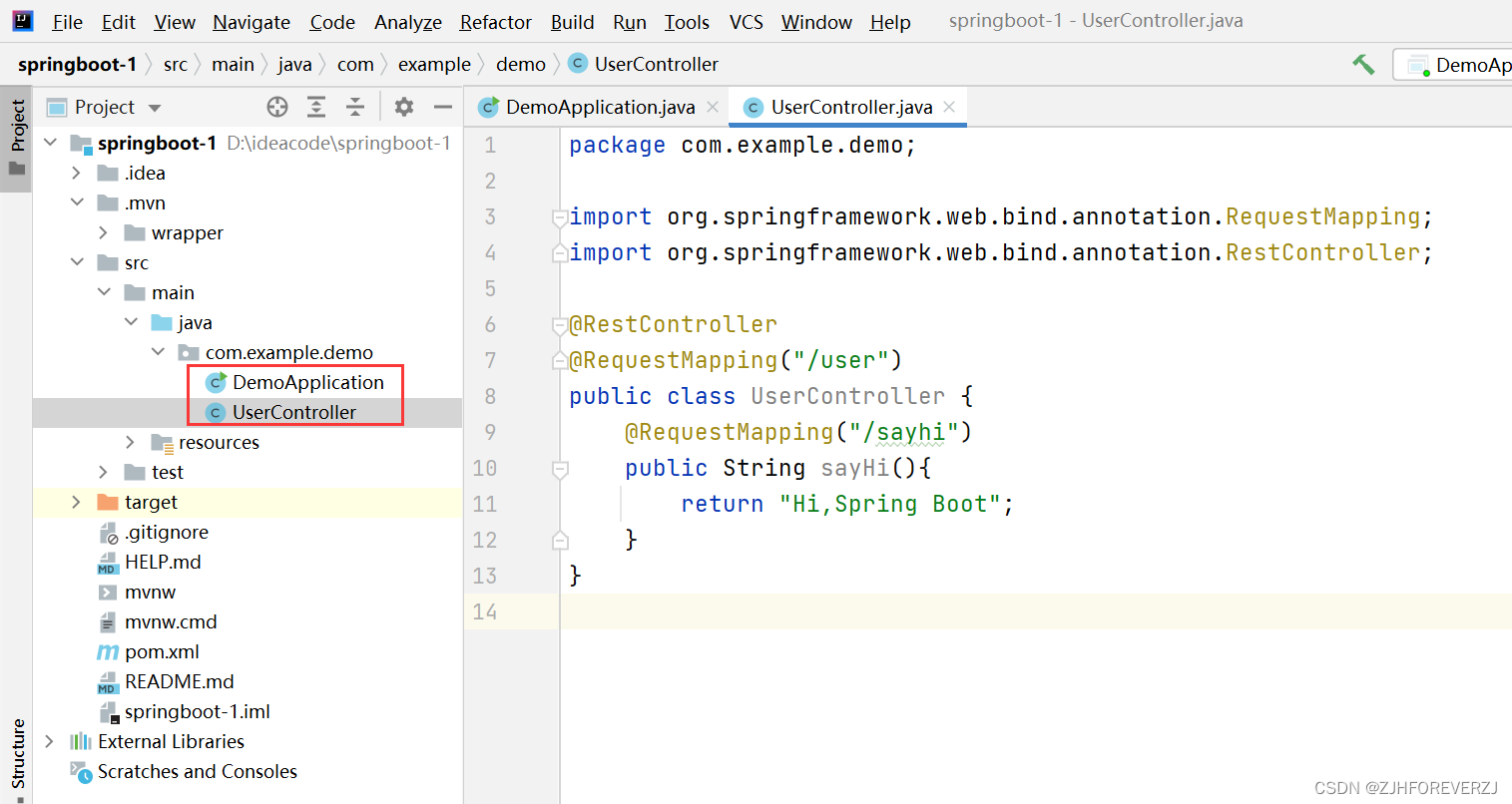
Task: Open the Tools menu
Action: pos(687,22)
